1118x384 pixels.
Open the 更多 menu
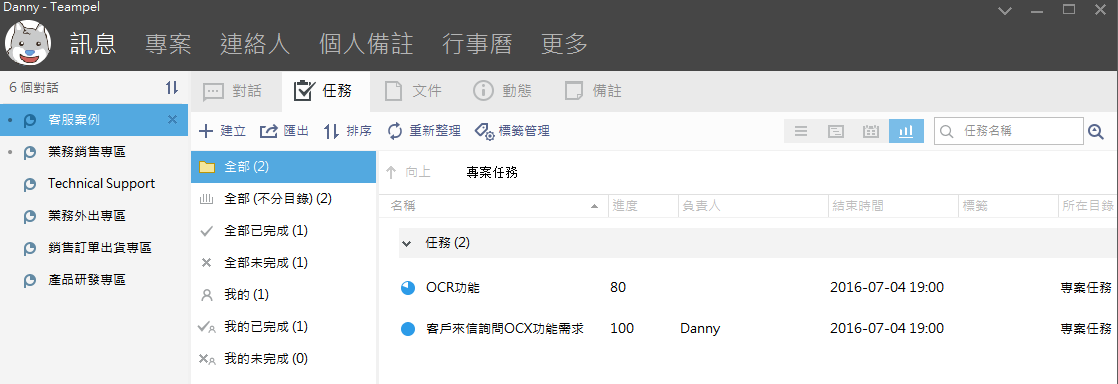click(x=565, y=44)
